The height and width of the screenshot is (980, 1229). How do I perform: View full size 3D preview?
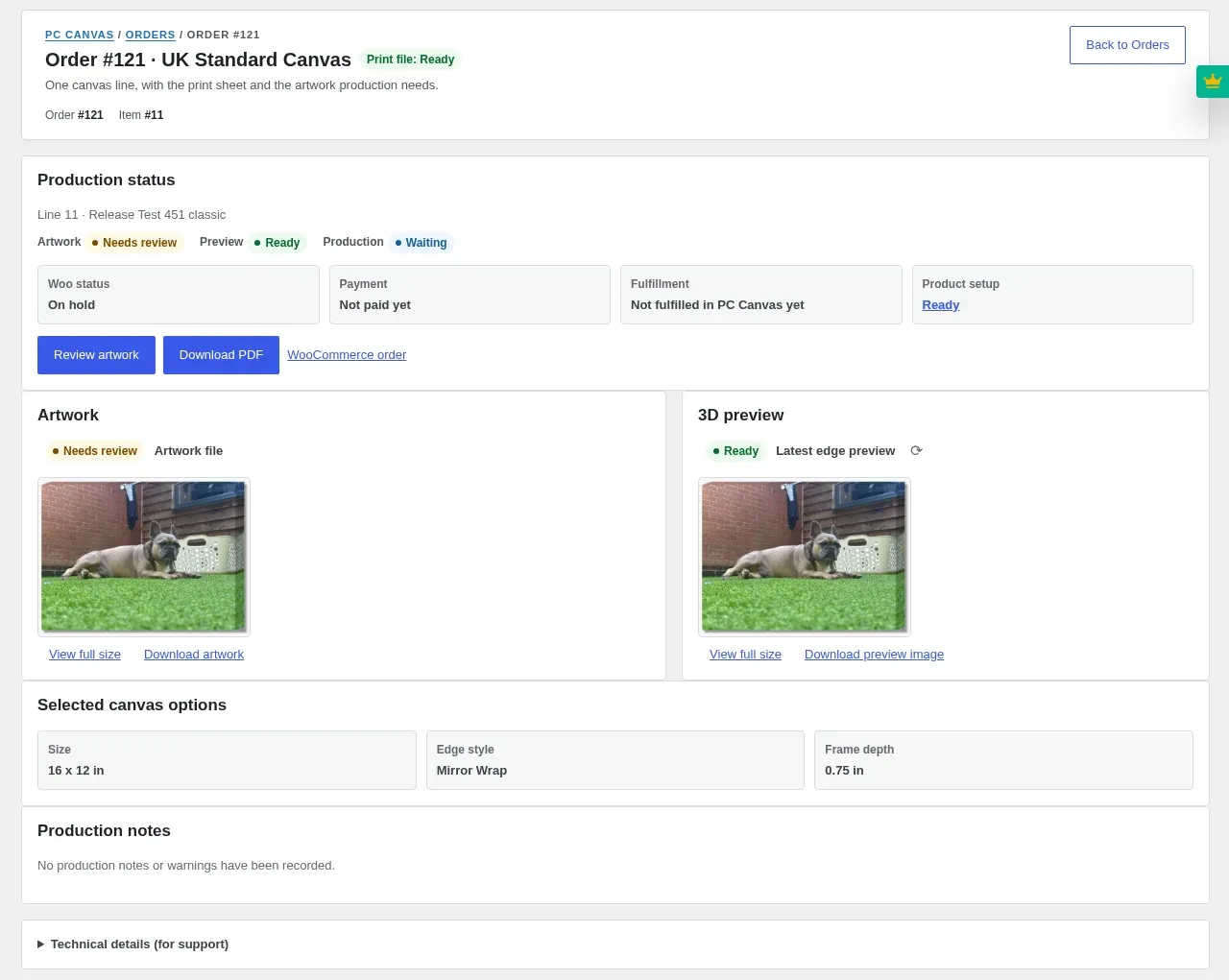click(x=745, y=655)
